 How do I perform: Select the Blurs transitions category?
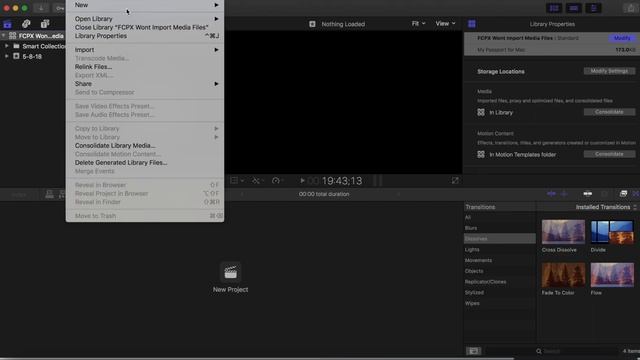pos(500,228)
